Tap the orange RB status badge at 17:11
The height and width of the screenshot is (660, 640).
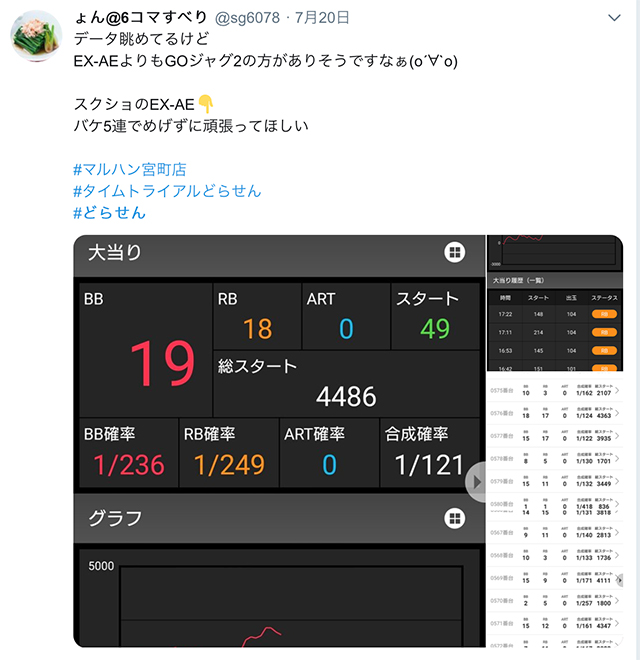point(604,333)
